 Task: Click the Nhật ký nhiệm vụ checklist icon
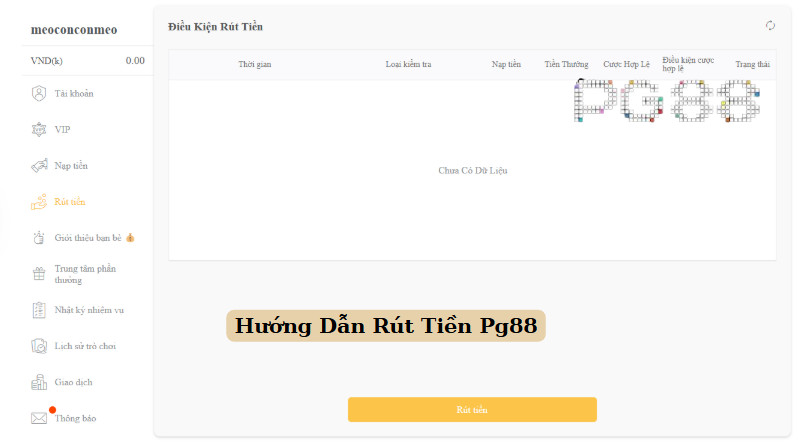click(39, 310)
